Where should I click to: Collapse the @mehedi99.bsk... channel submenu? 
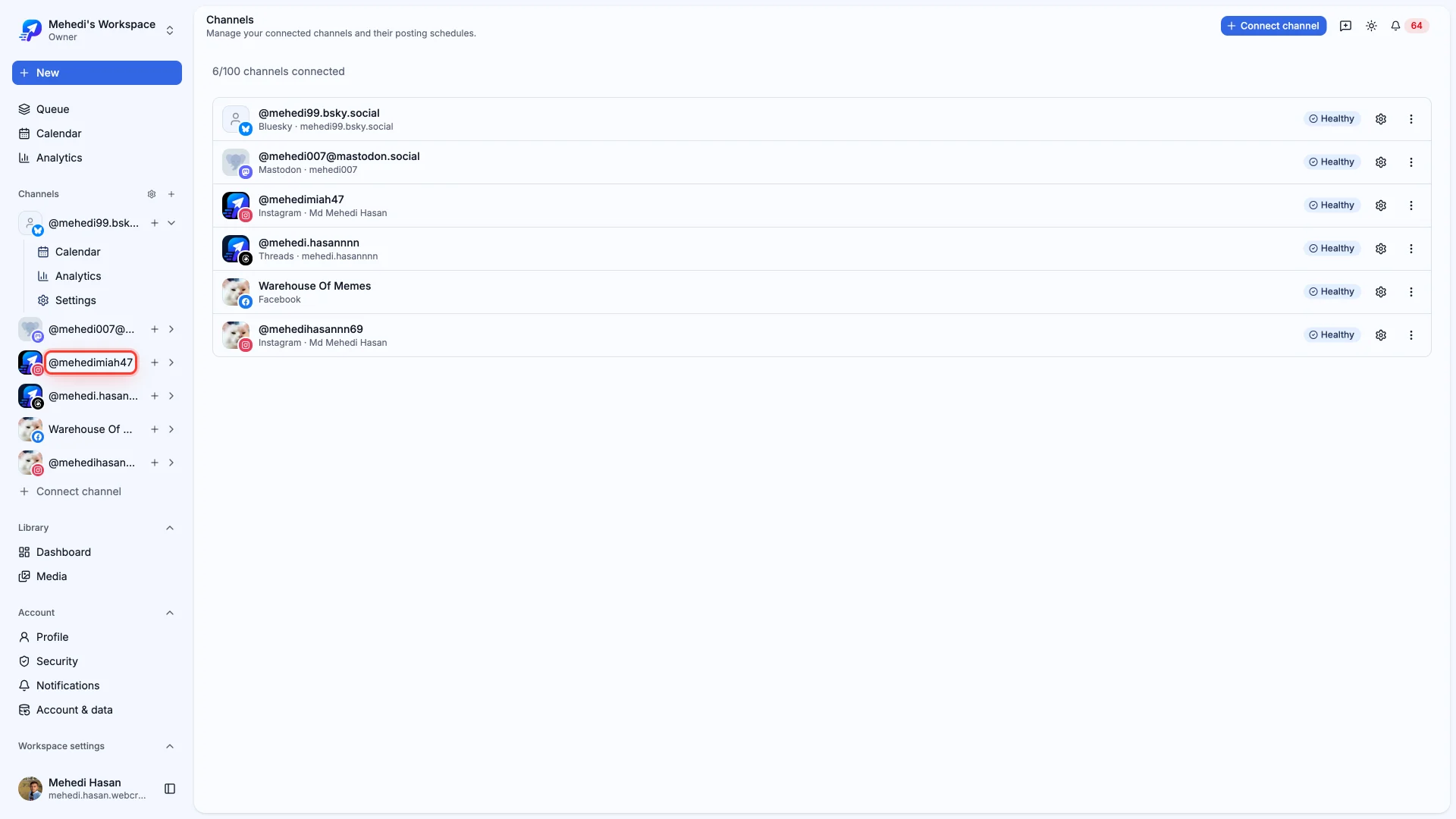coord(171,223)
